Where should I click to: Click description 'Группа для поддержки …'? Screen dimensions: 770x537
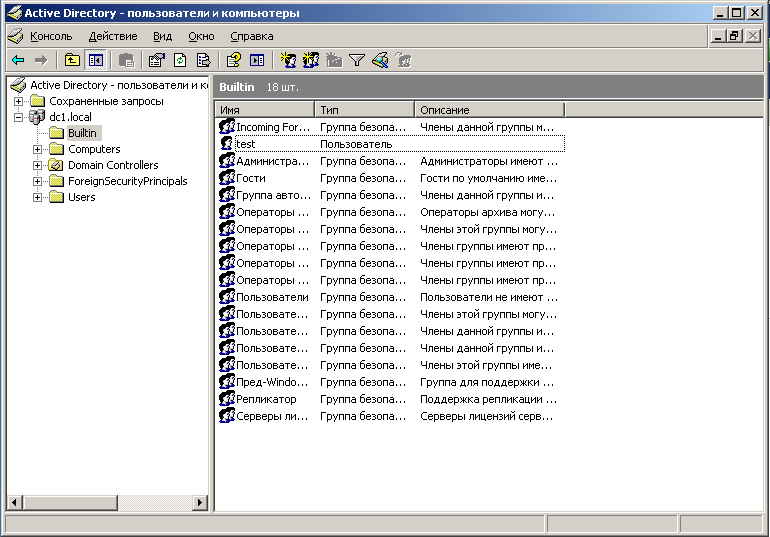tap(487, 382)
